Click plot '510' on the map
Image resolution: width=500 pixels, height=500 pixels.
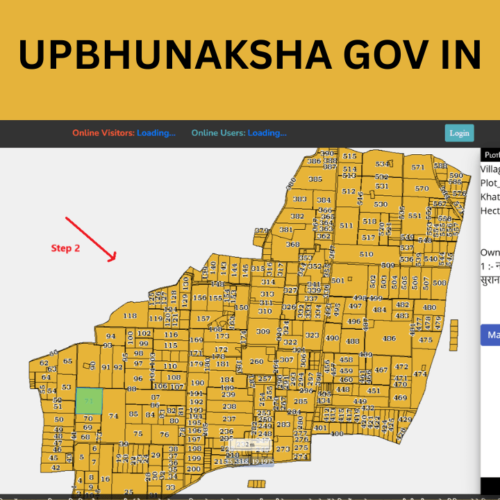coord(366,254)
